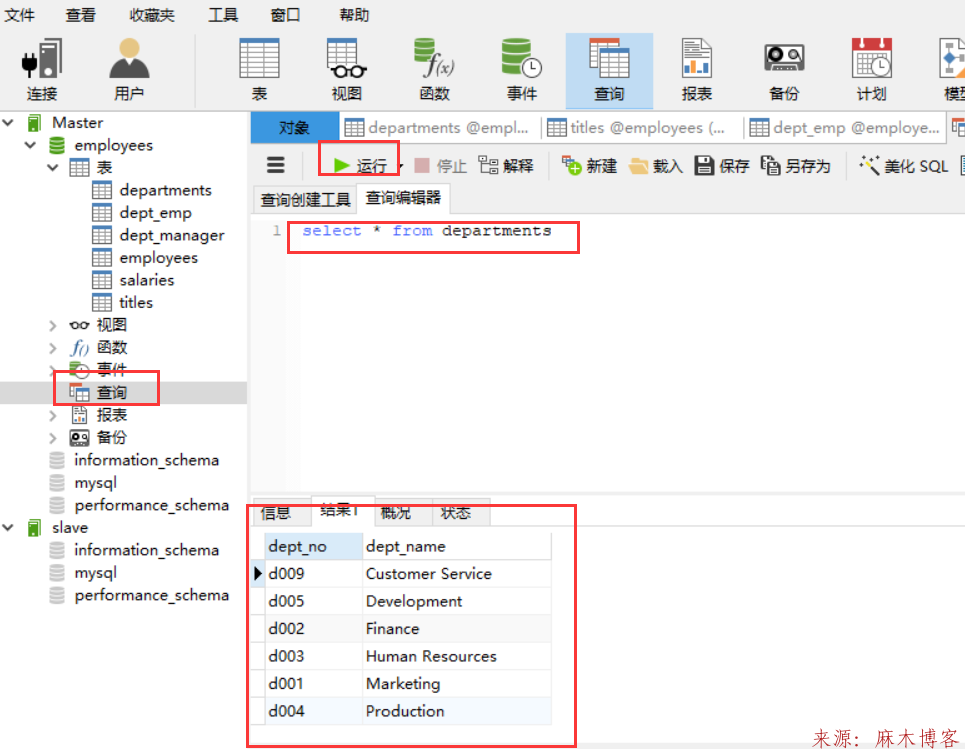Select Master's information_schema database
This screenshot has width=965, height=749.
point(146,460)
